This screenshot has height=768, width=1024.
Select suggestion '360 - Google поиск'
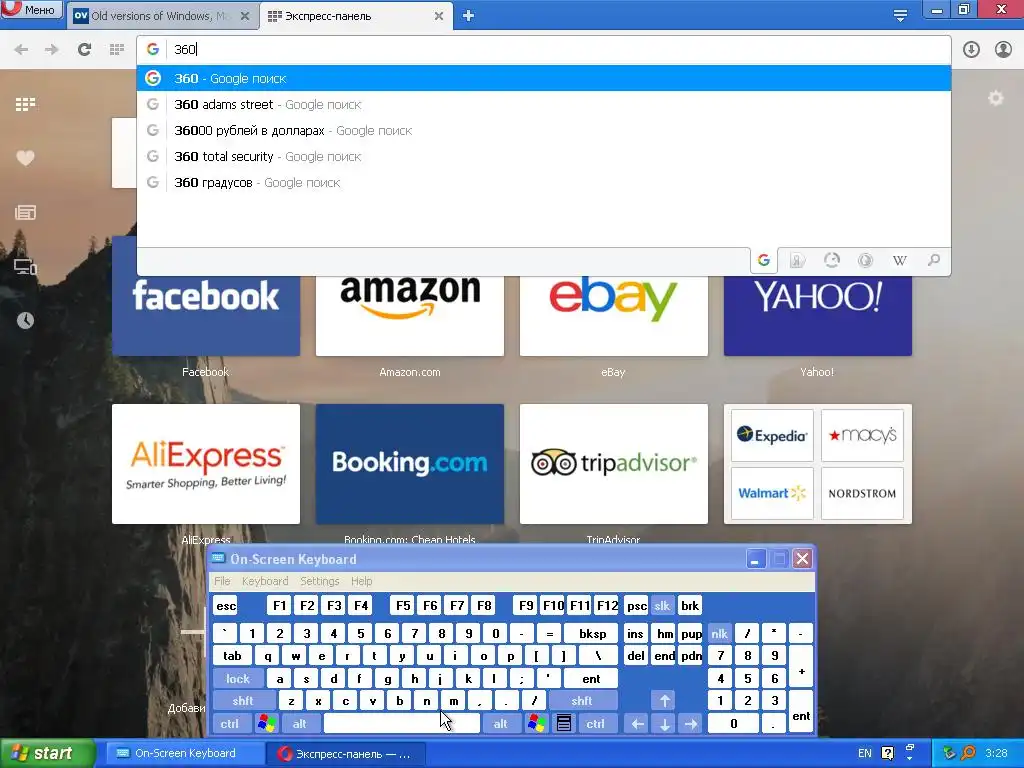click(x=543, y=78)
